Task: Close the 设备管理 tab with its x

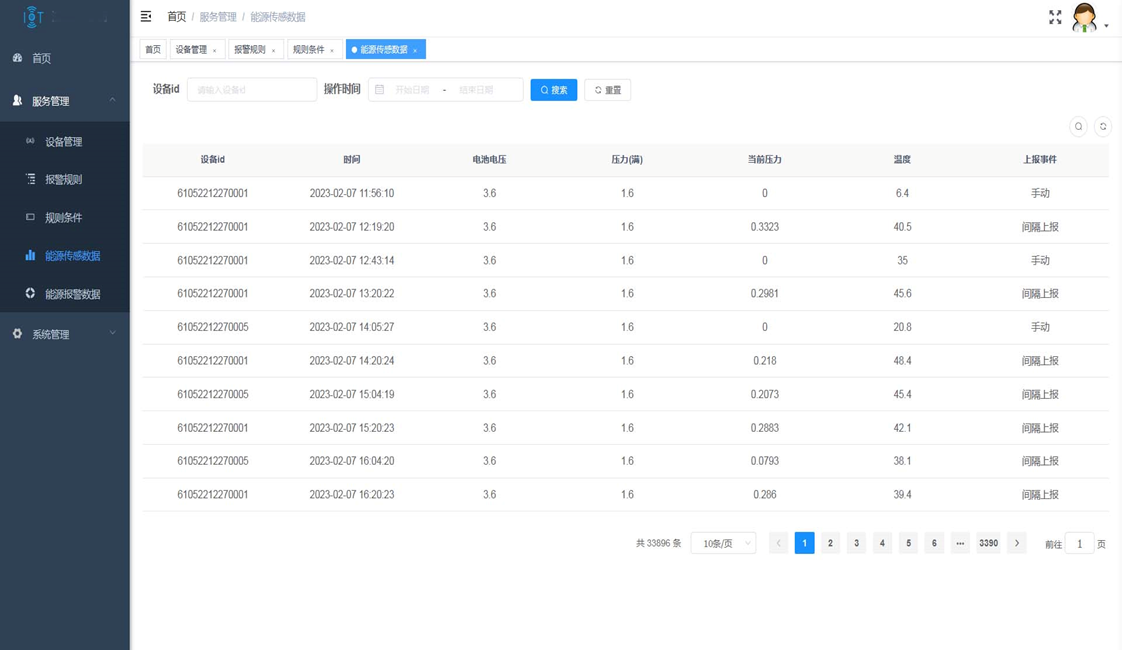Action: click(x=215, y=50)
